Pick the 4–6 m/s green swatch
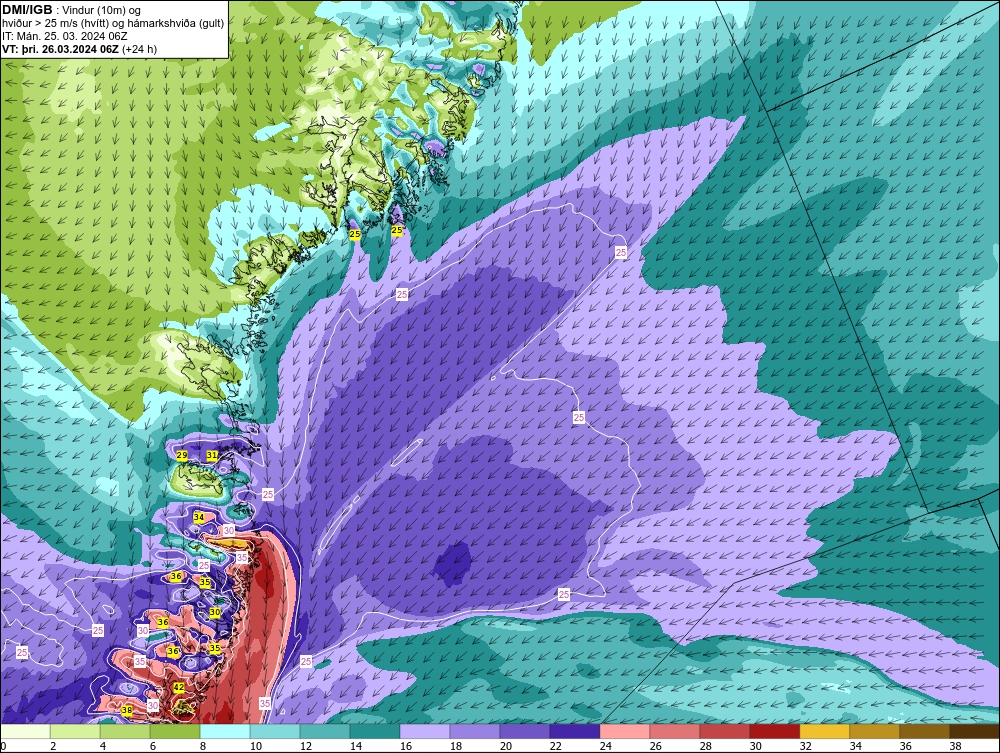Image resolution: width=1000 pixels, height=753 pixels. pyautogui.click(x=125, y=731)
